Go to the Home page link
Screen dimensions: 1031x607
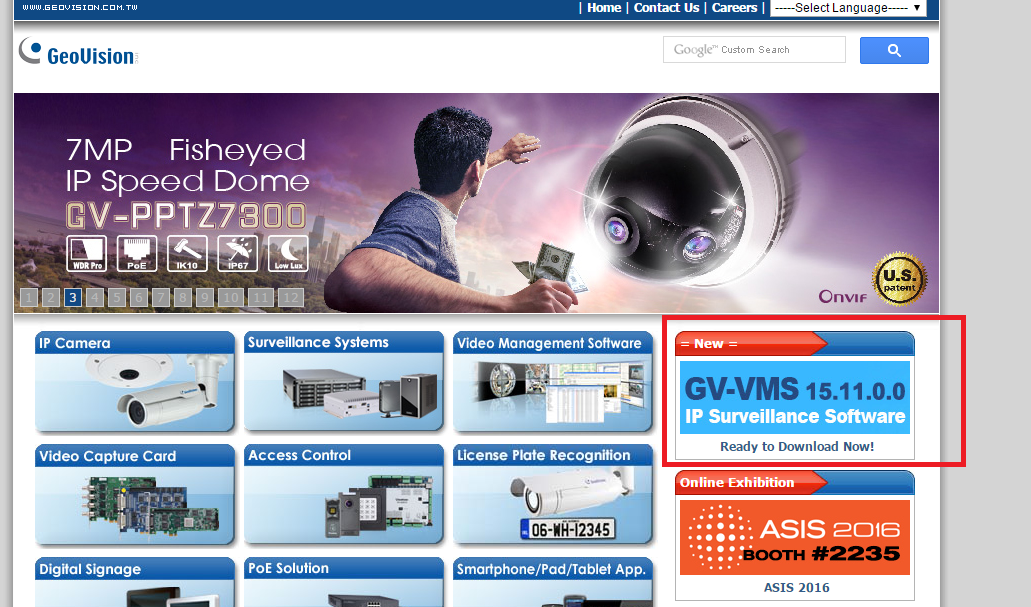coord(604,8)
